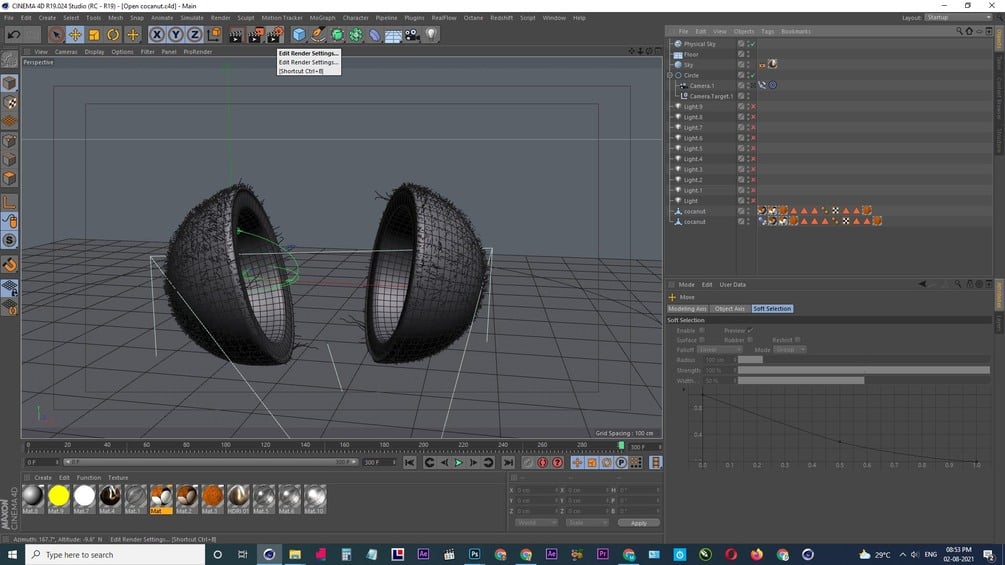The width and height of the screenshot is (1005, 565).
Task: Activate the Rotate tool
Action: click(113, 35)
